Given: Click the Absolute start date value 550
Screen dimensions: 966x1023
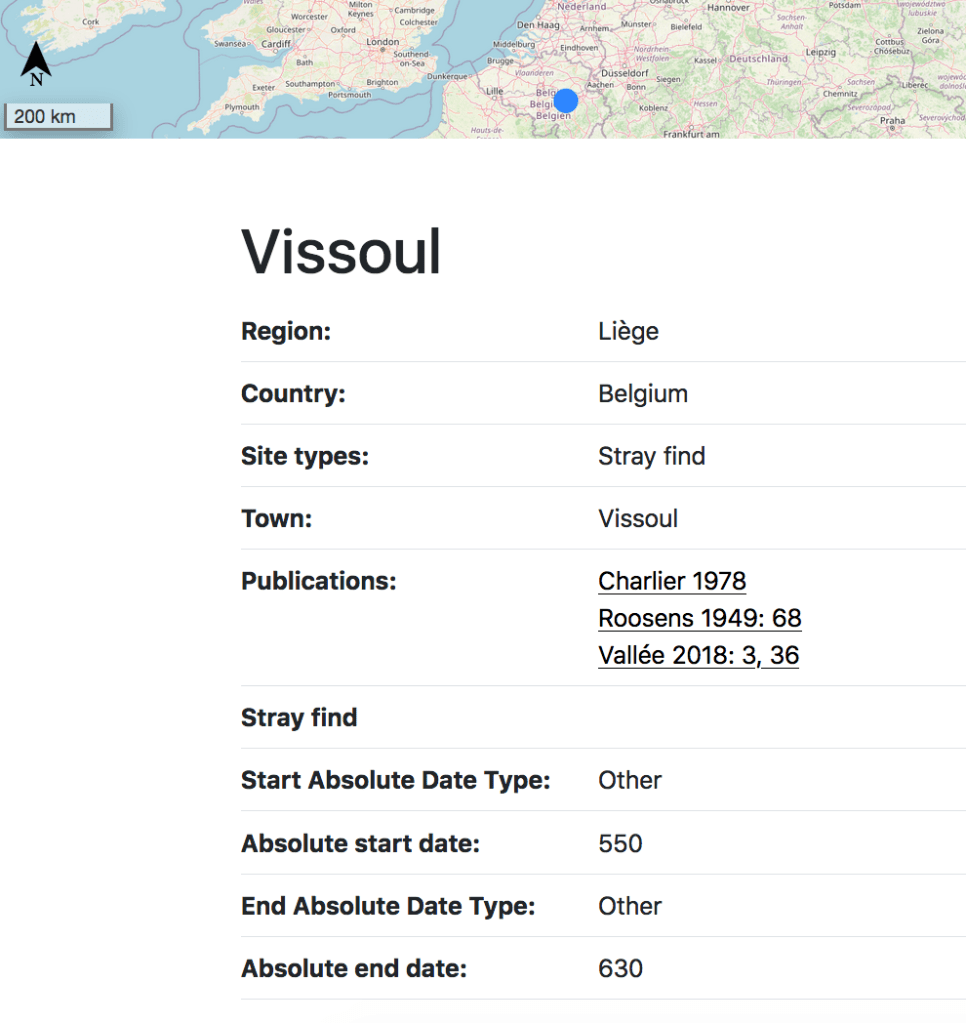Looking at the screenshot, I should 620,843.
